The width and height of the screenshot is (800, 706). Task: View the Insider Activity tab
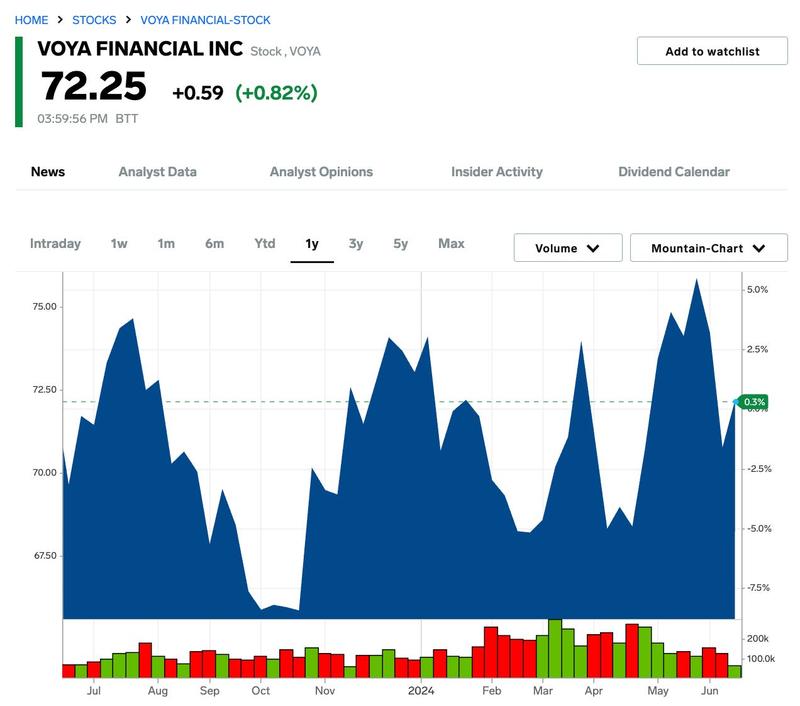coord(496,172)
